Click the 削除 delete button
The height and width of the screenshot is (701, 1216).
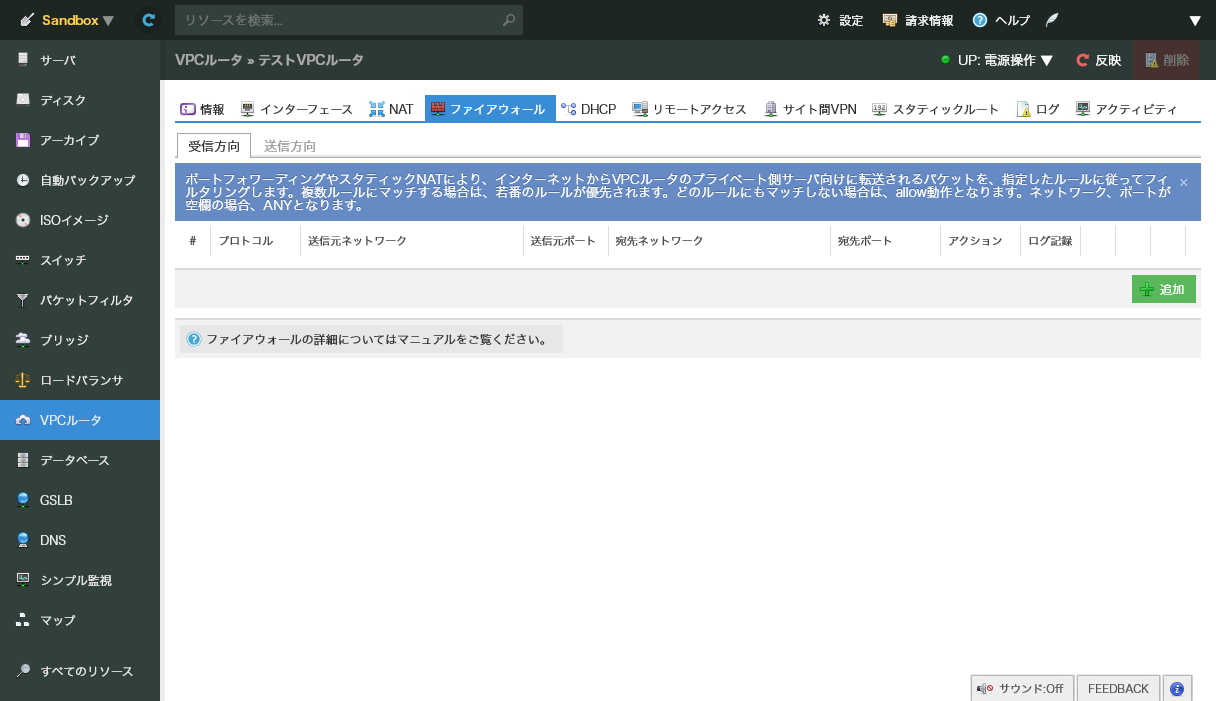(x=1166, y=60)
